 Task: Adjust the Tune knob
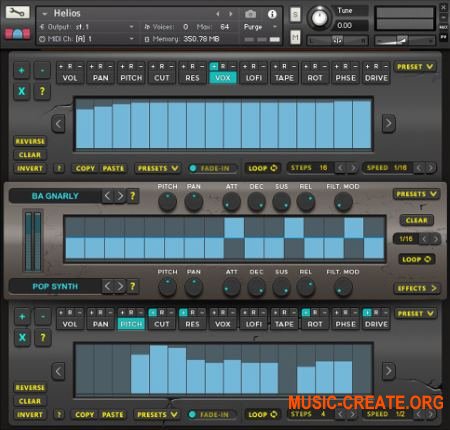pyautogui.click(x=319, y=18)
